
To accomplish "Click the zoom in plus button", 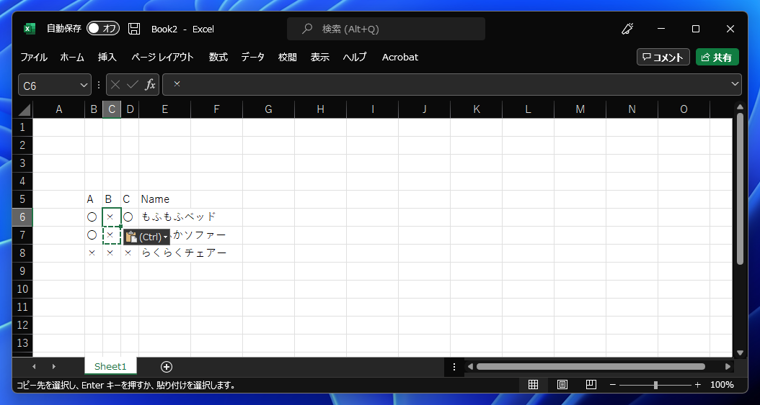I will (x=698, y=385).
